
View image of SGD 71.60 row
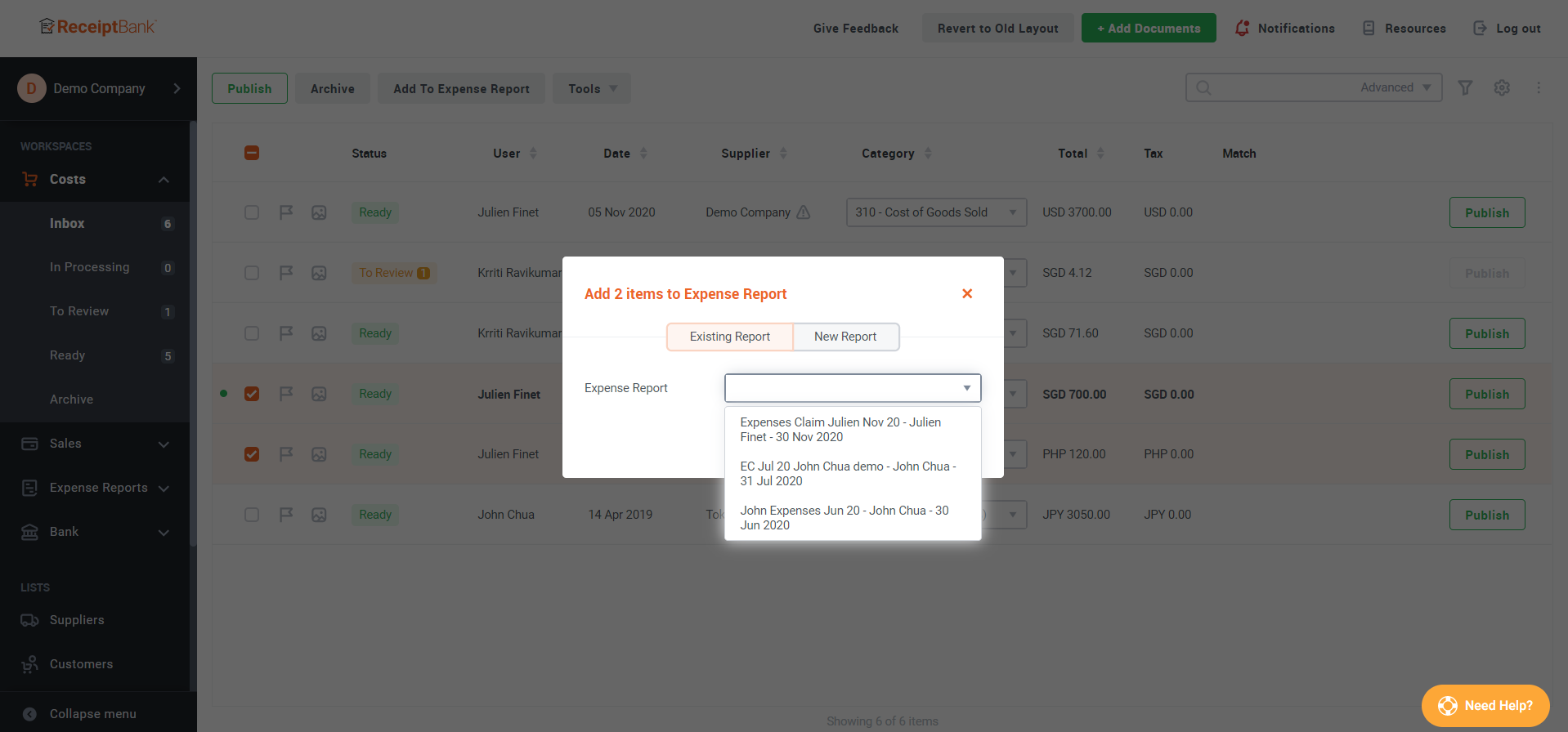tap(319, 333)
